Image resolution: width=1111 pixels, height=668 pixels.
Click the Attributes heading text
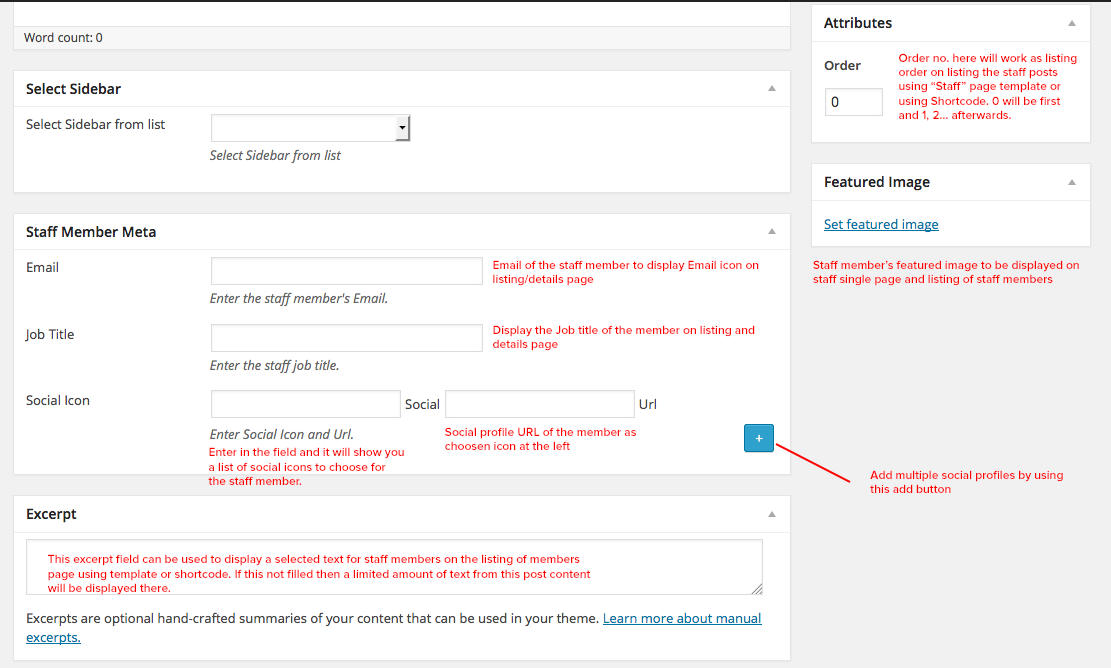click(858, 23)
